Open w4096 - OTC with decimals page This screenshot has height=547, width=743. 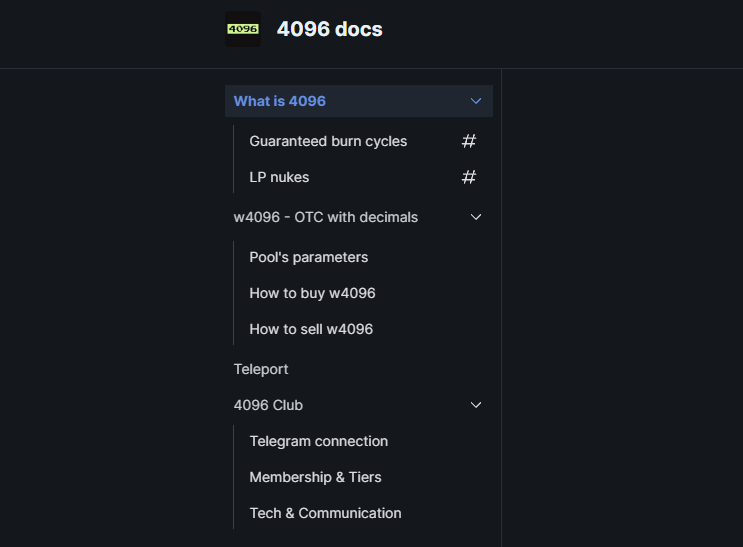(326, 217)
